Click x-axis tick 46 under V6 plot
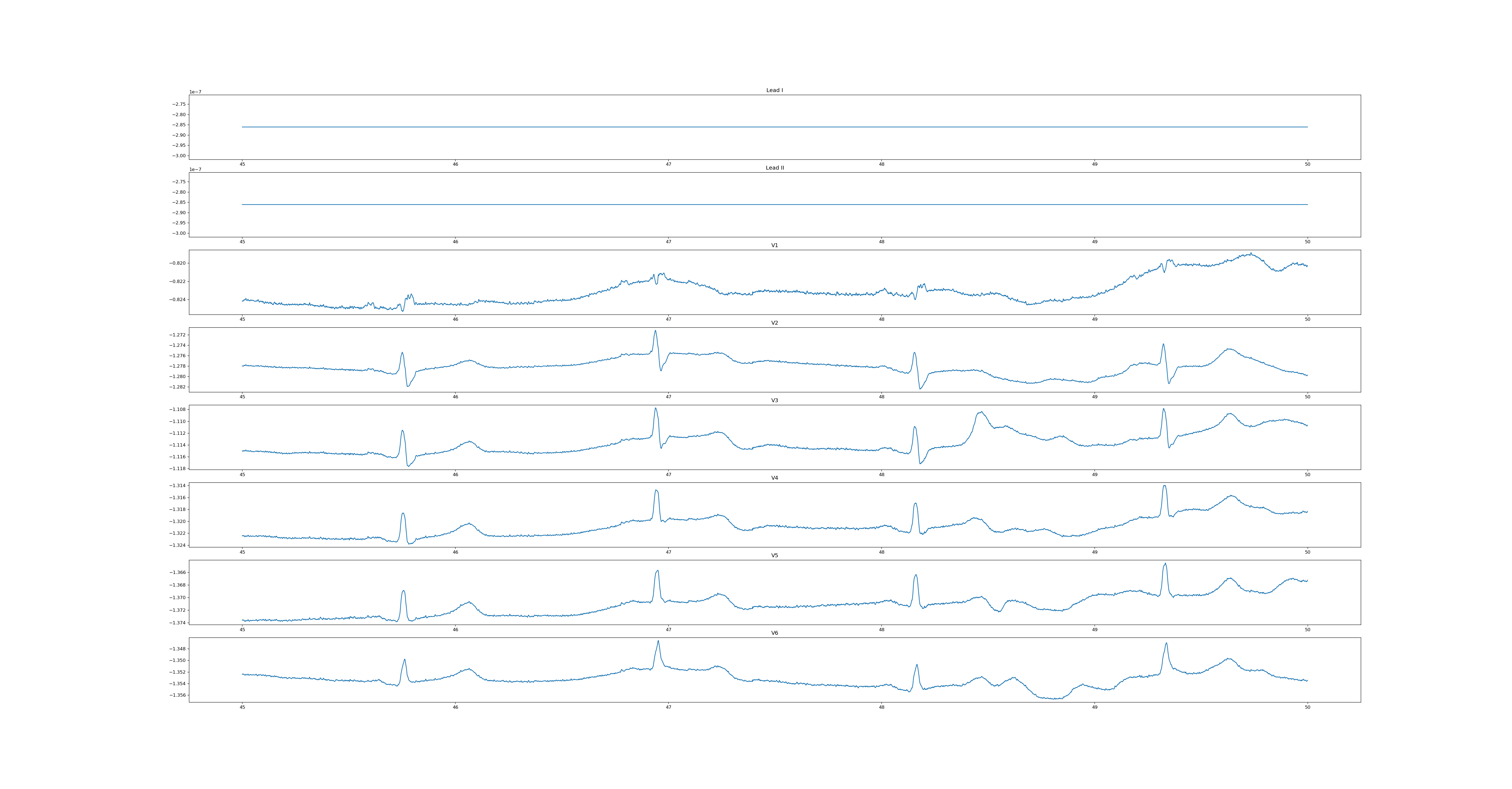The image size is (1512, 789). (x=455, y=707)
